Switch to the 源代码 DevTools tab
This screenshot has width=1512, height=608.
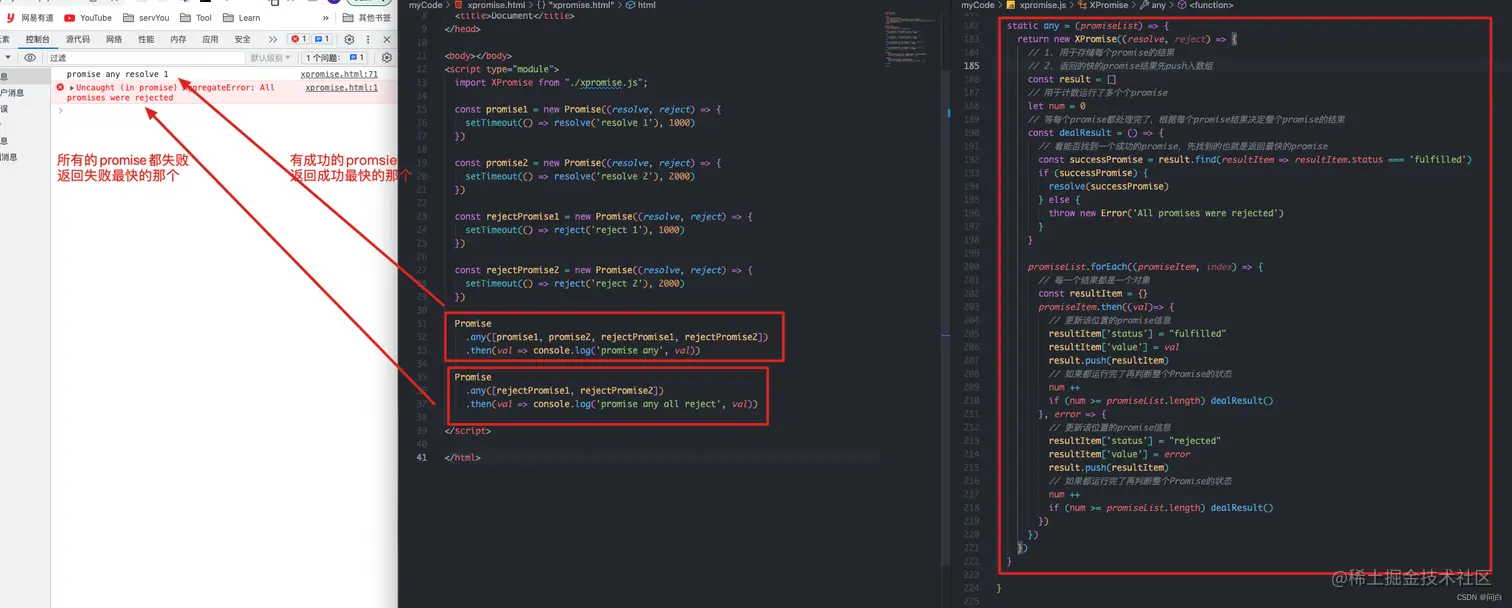(x=78, y=39)
